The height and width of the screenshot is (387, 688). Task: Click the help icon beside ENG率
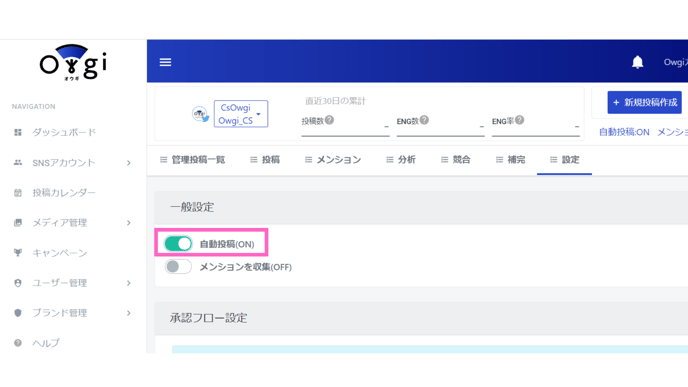[520, 120]
